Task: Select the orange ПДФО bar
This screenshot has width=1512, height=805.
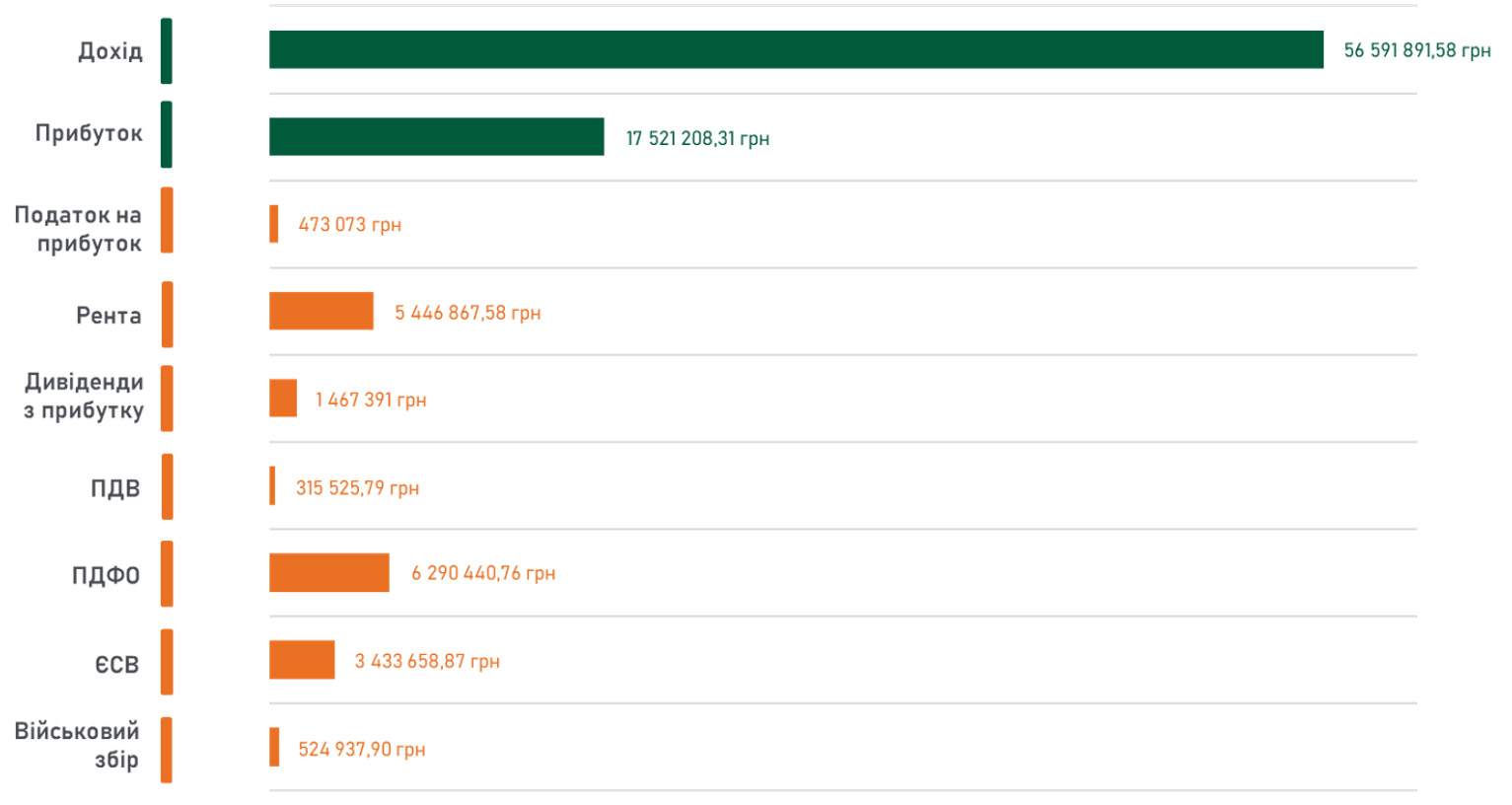Action: (328, 572)
